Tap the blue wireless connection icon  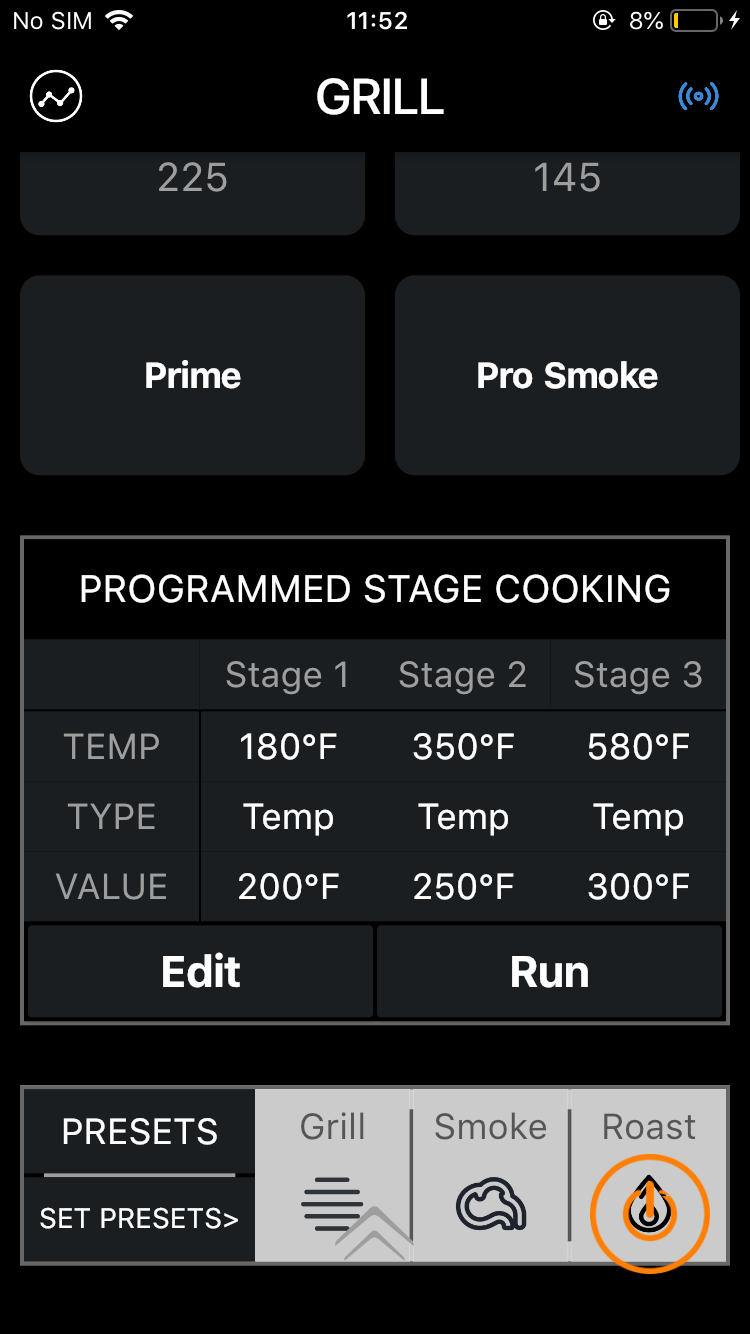point(698,97)
